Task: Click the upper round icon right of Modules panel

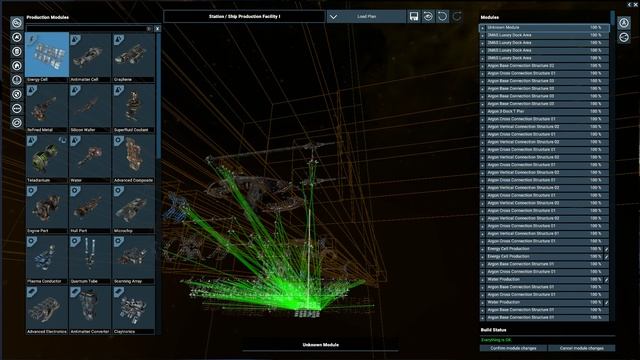Action: [624, 22]
